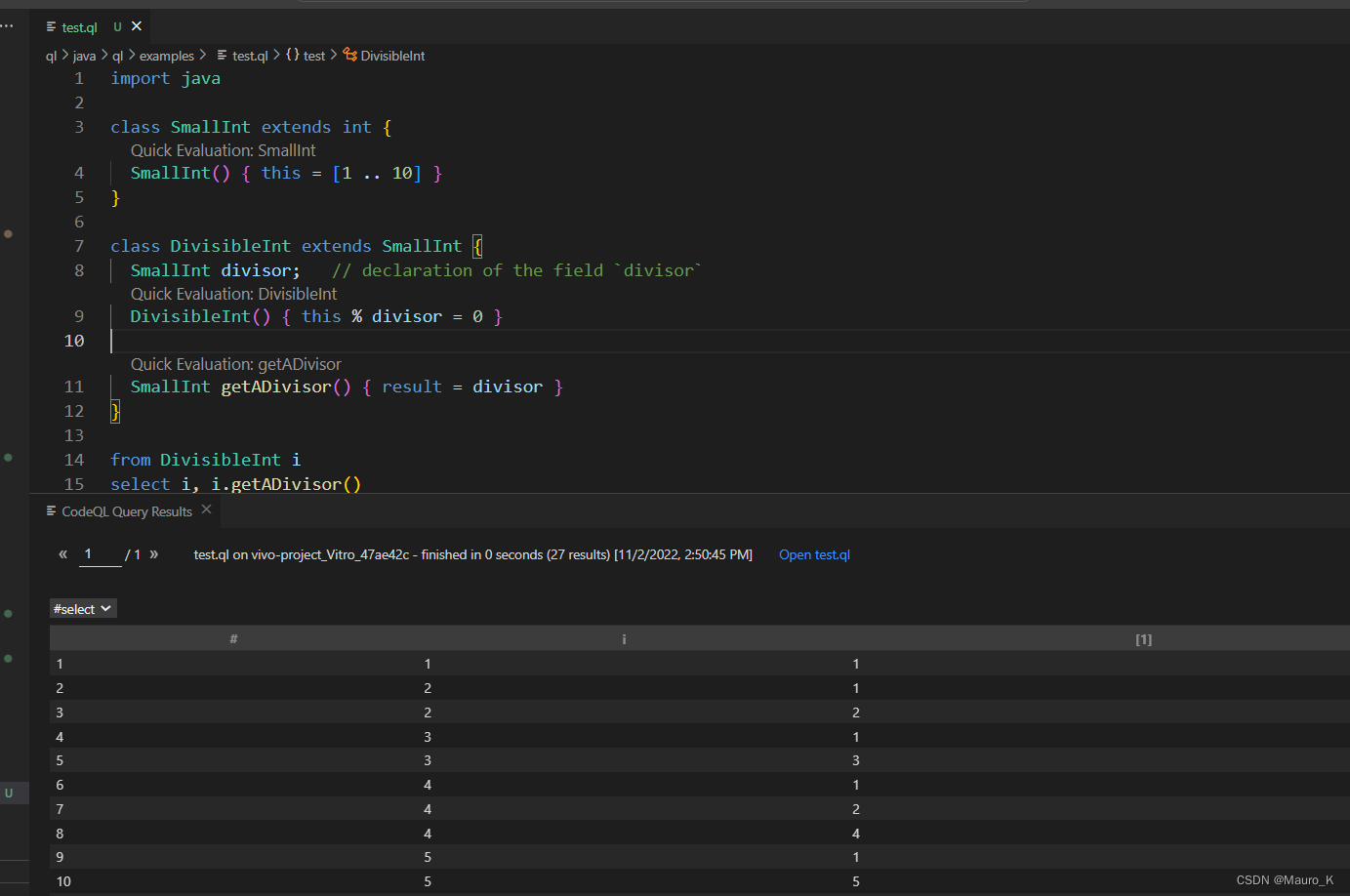Click the more actions ellipsis at top left
This screenshot has width=1350, height=896.
pos(8,26)
